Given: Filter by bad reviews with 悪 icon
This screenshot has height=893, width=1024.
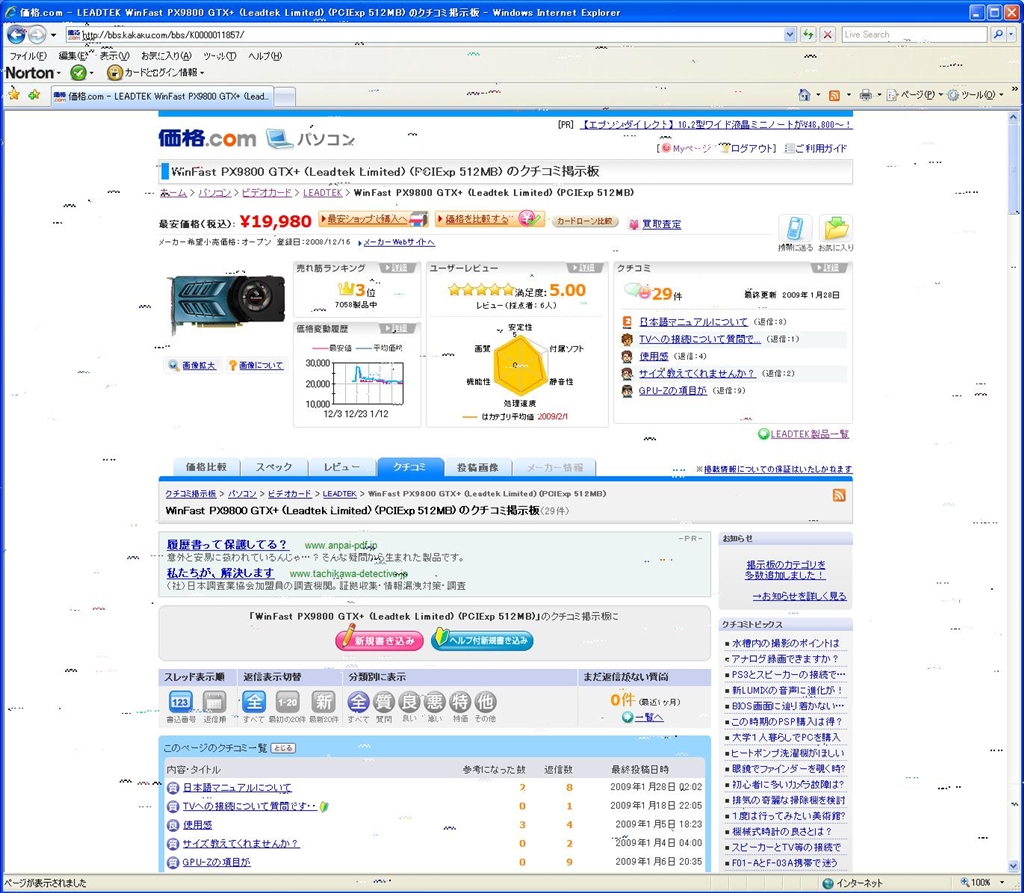Looking at the screenshot, I should click(434, 702).
